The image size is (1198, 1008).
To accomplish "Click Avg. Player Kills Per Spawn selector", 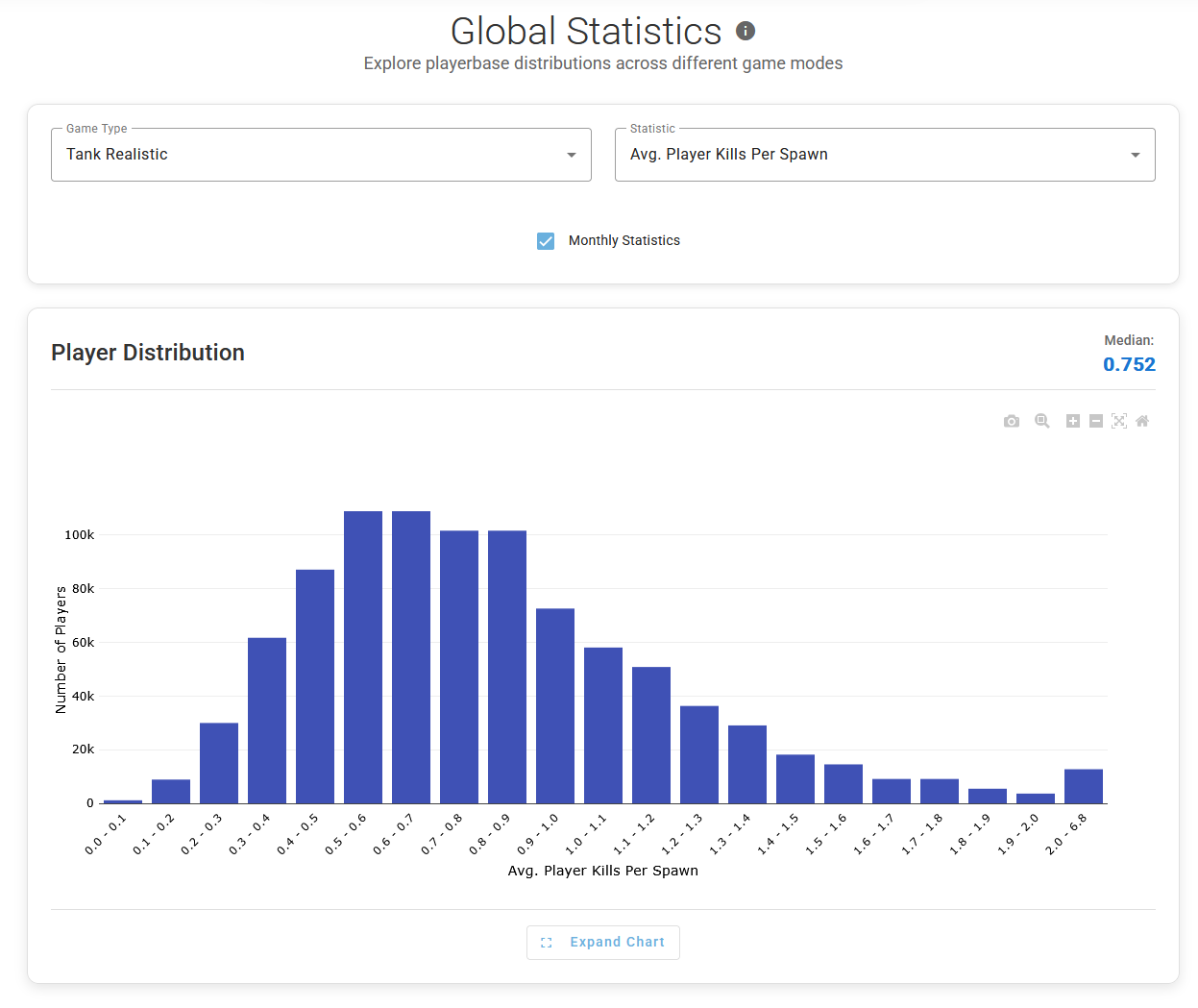I will click(885, 155).
